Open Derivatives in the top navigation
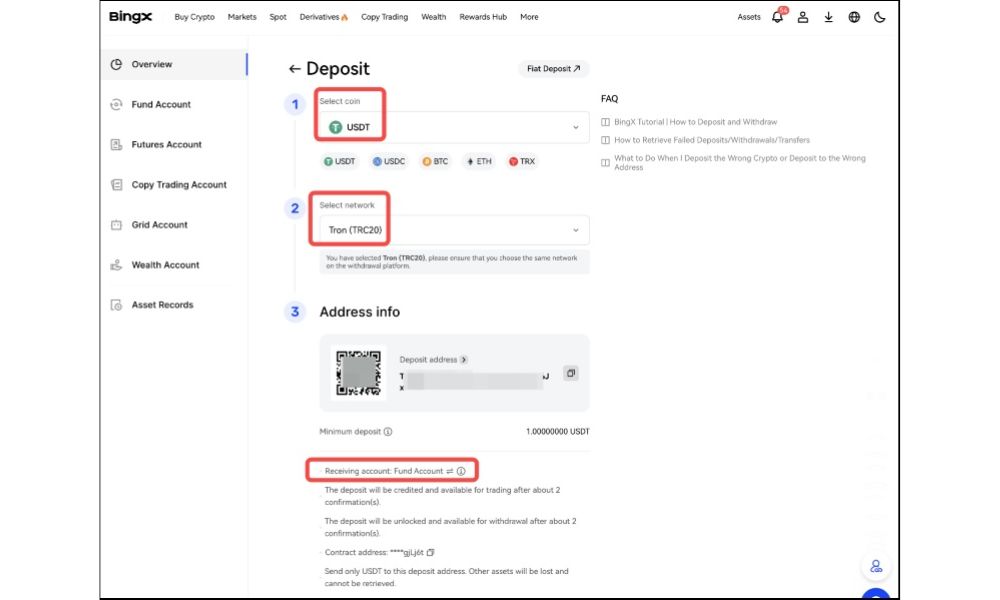This screenshot has width=1000, height=600. pyautogui.click(x=324, y=17)
